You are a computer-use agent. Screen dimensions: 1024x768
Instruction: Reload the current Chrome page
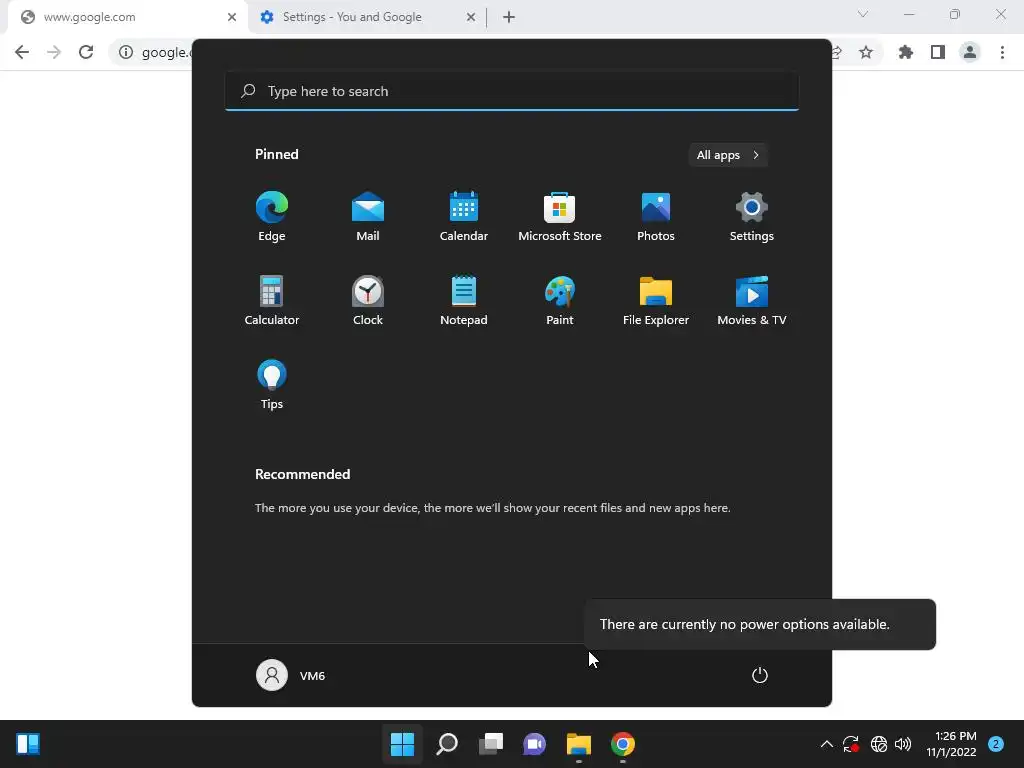click(86, 52)
